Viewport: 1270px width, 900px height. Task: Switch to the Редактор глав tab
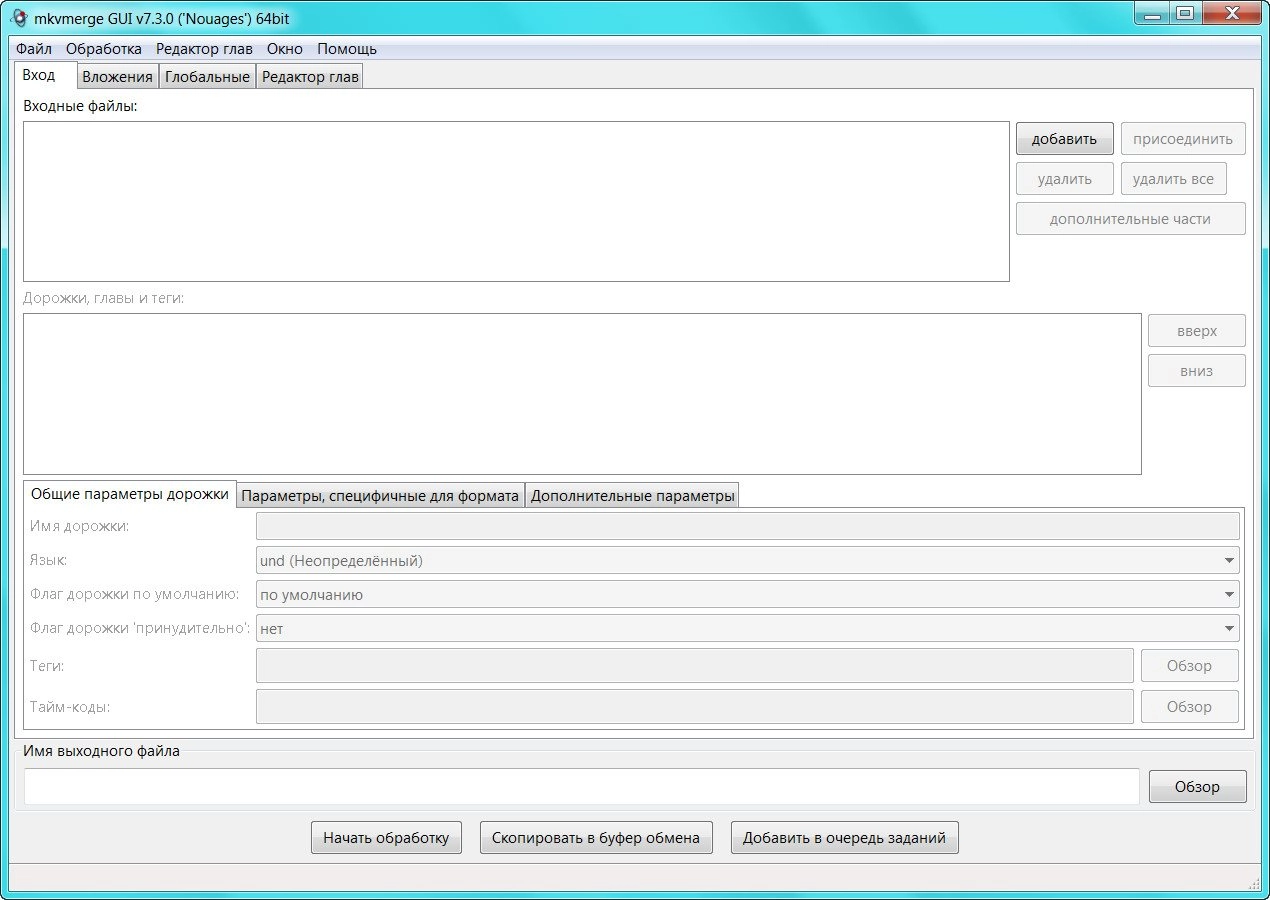point(310,77)
